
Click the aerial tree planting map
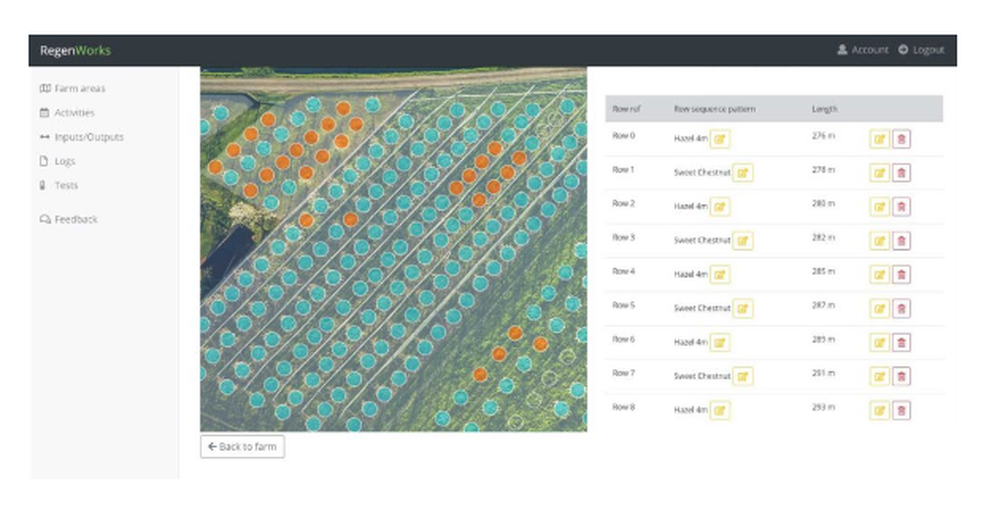[x=393, y=249]
